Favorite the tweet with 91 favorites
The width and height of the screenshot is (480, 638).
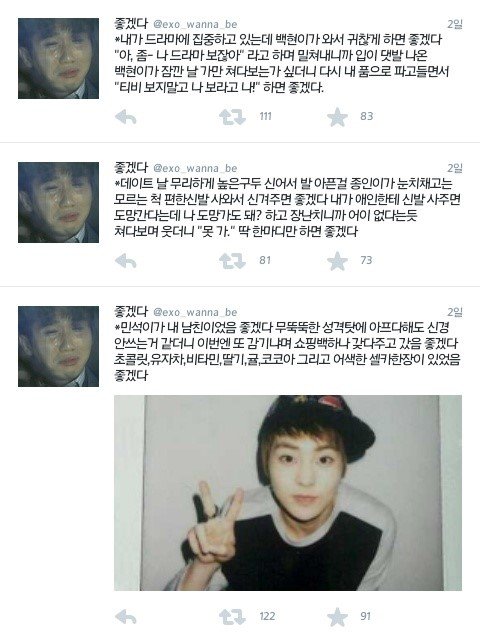(x=337, y=617)
